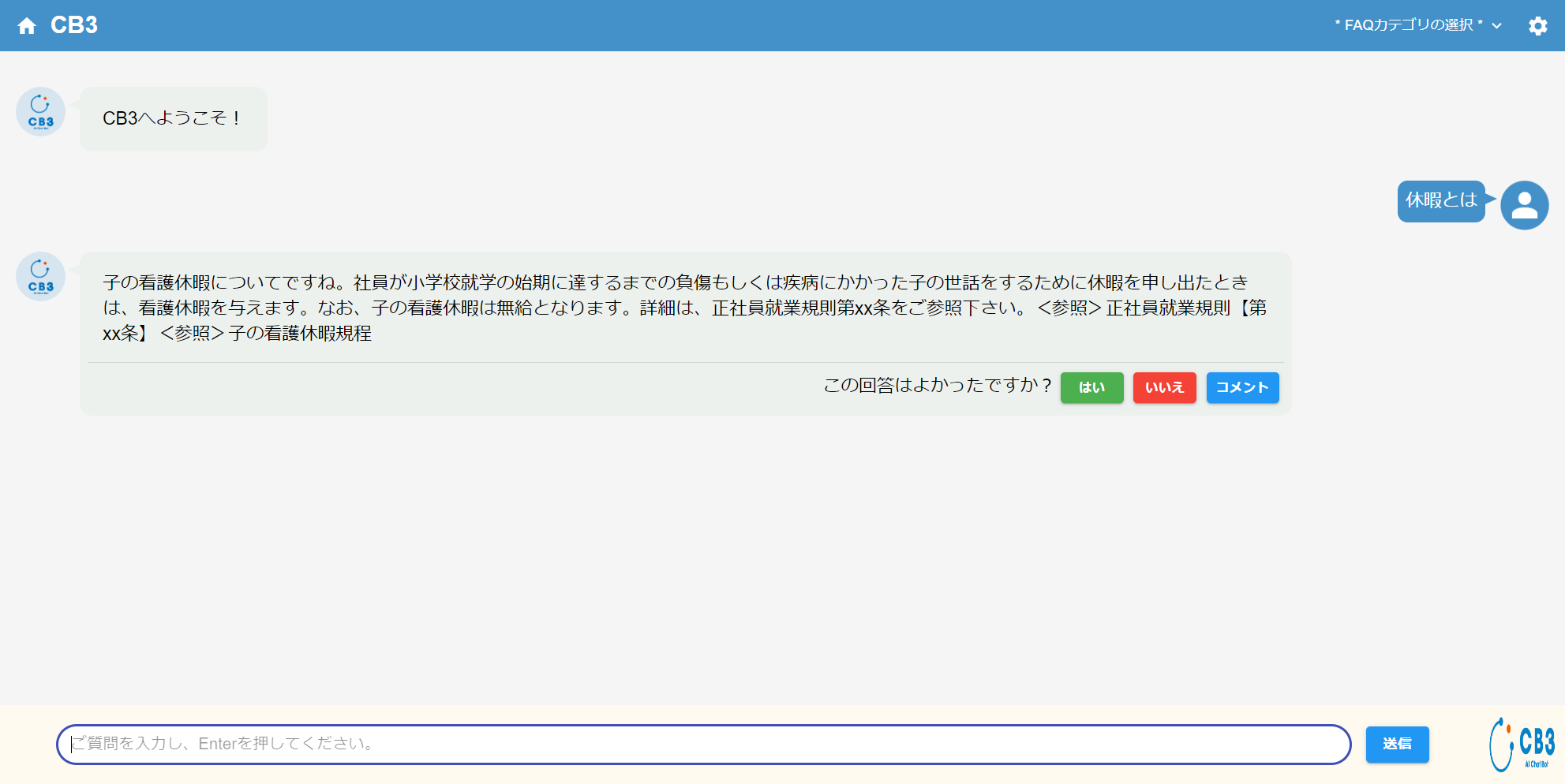
Task: Open the blue コメント button
Action: 1242,387
